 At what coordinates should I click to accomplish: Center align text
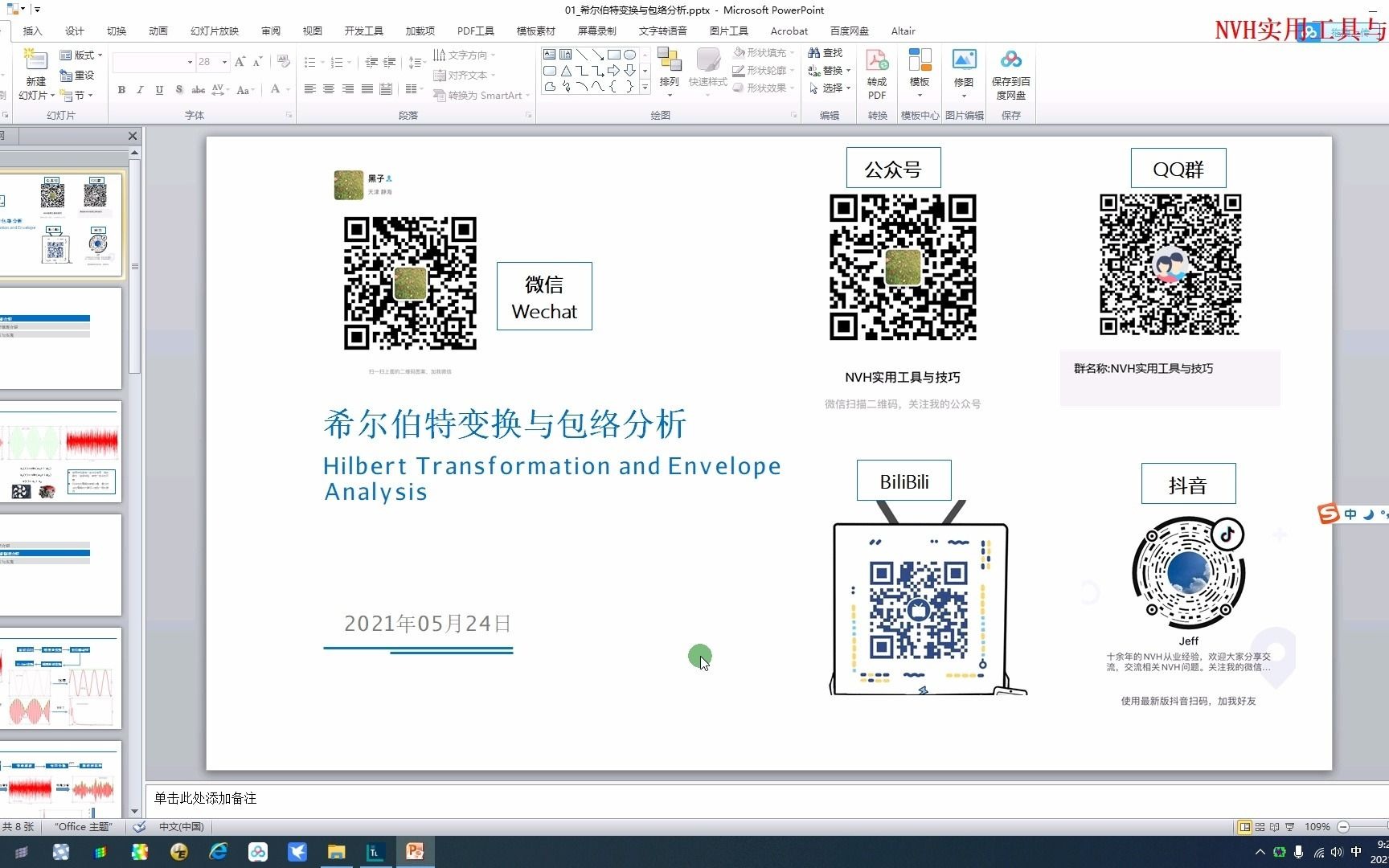coord(329,89)
